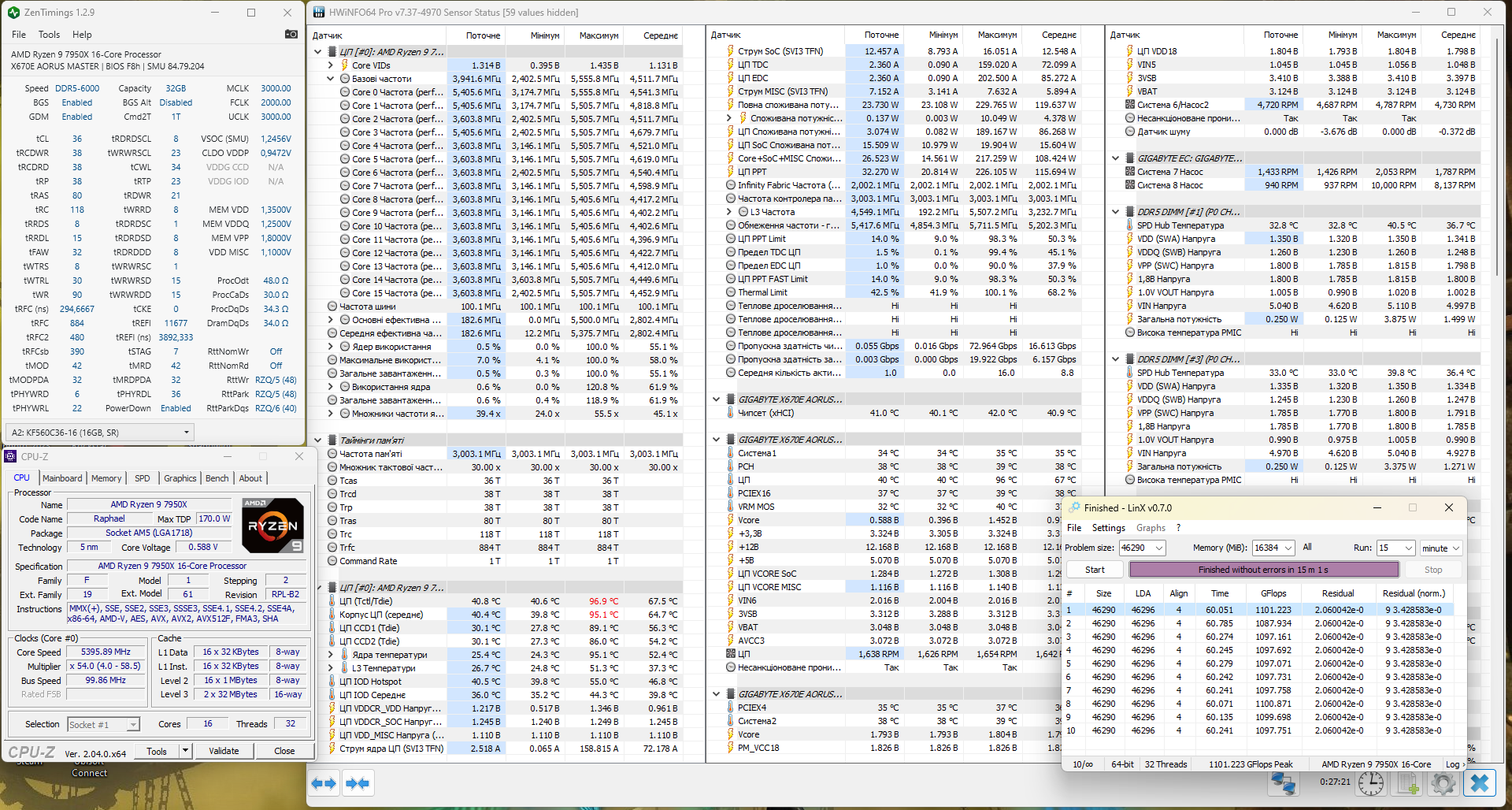Collapse the ЦП [#0]: AMD Ryzen sensor group

click(318, 52)
